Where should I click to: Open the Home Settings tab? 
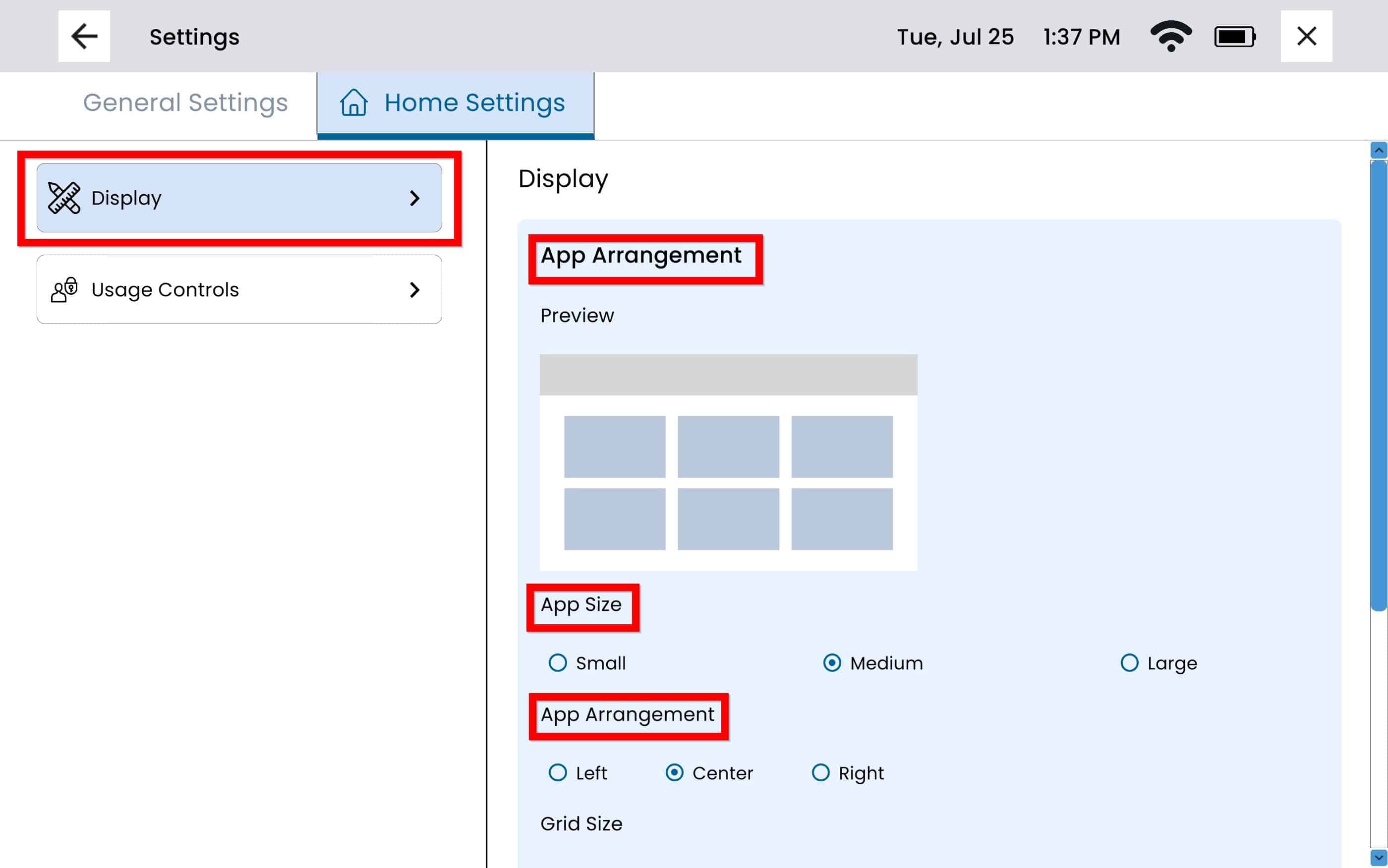(x=474, y=103)
